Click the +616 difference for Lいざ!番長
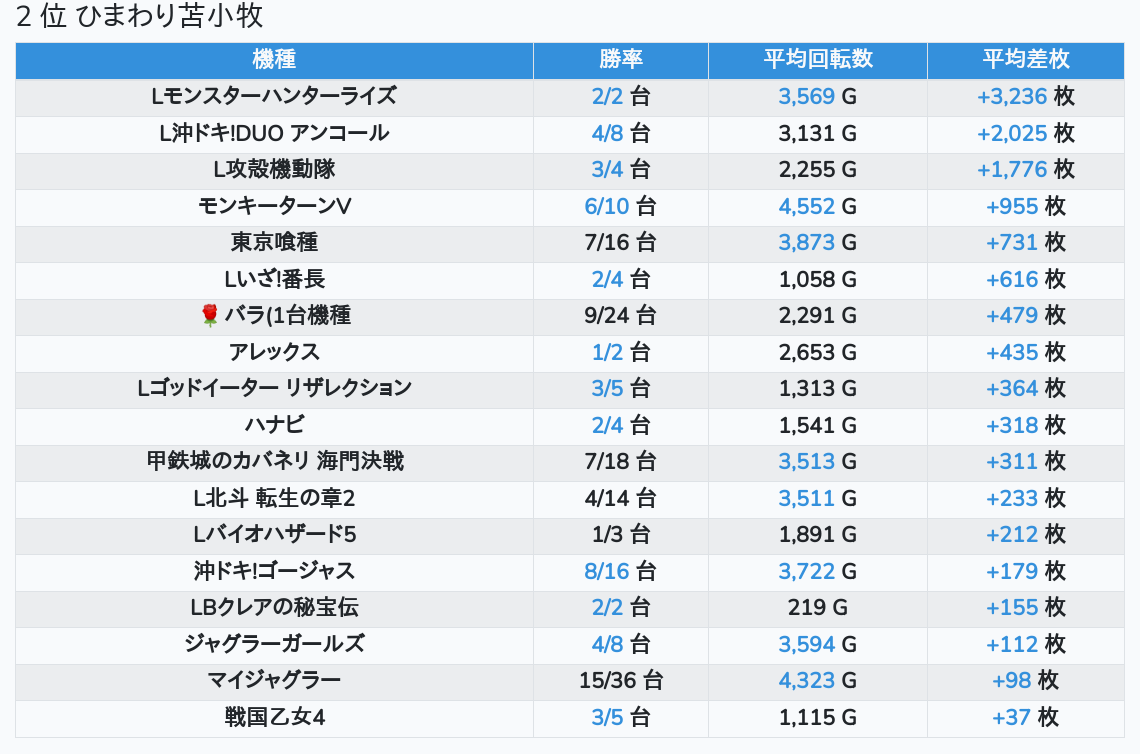 [1012, 280]
